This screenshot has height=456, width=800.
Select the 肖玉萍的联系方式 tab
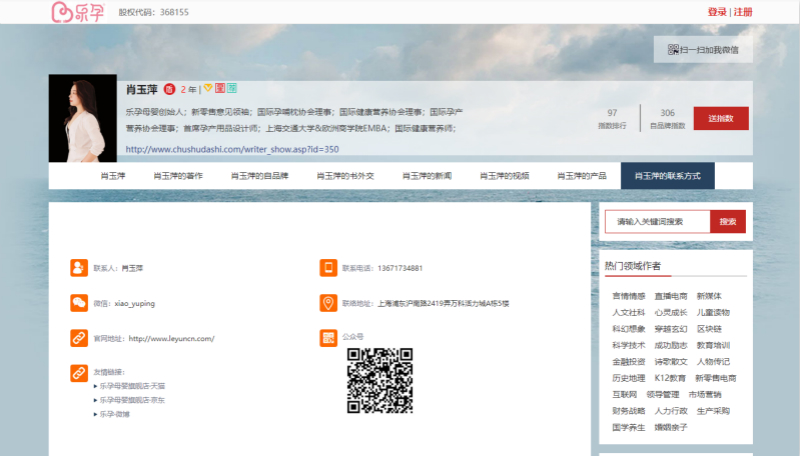667,176
